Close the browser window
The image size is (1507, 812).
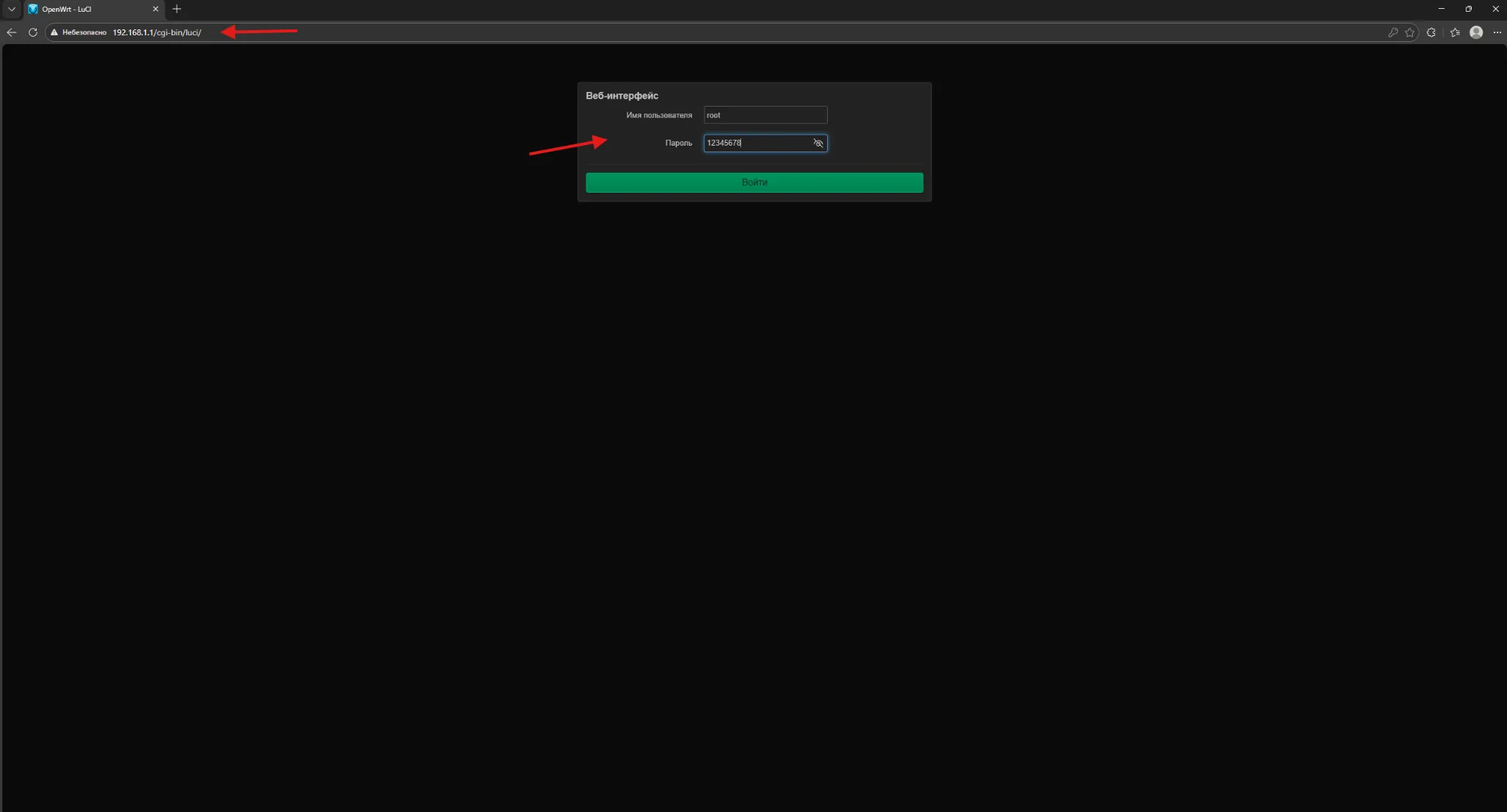click(1495, 9)
